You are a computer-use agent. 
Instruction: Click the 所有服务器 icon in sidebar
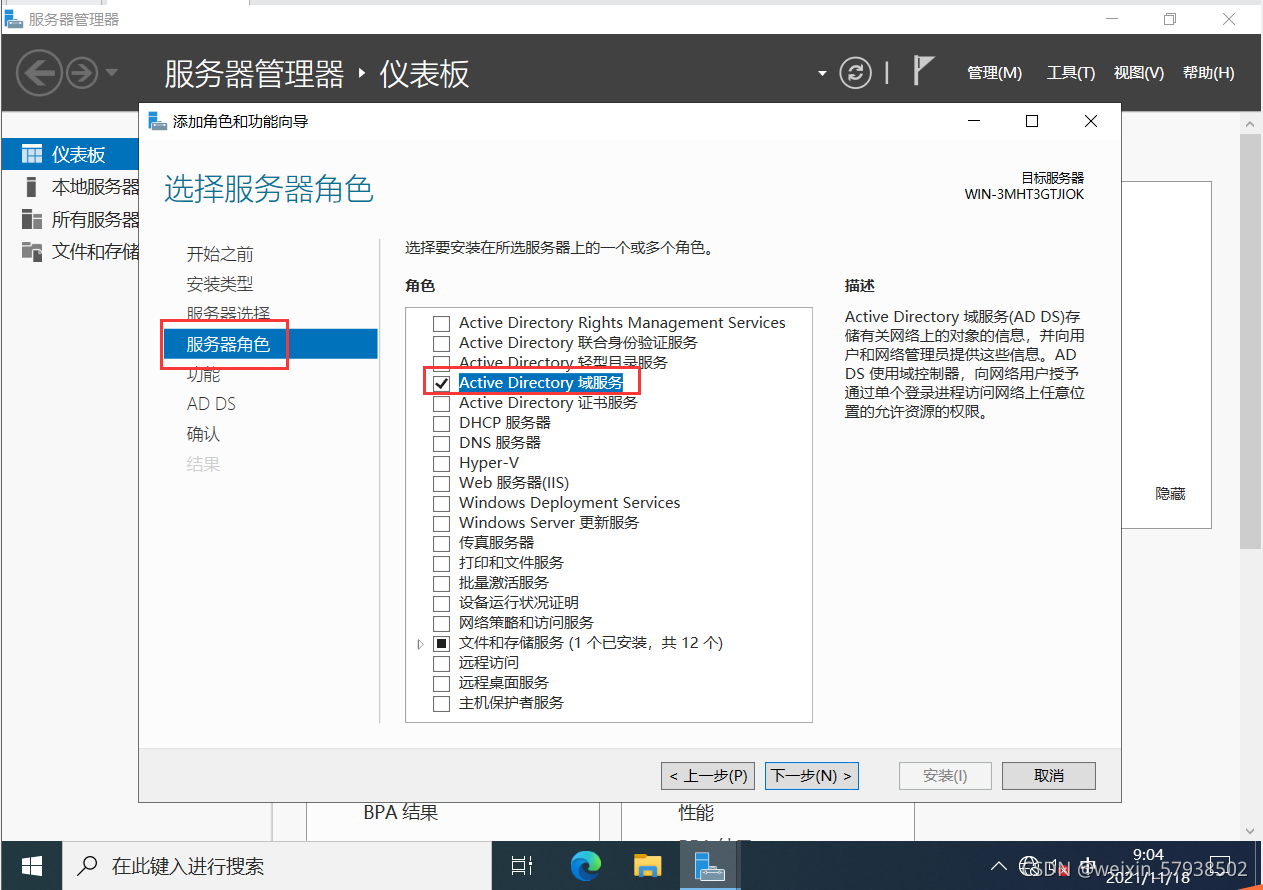(x=32, y=219)
